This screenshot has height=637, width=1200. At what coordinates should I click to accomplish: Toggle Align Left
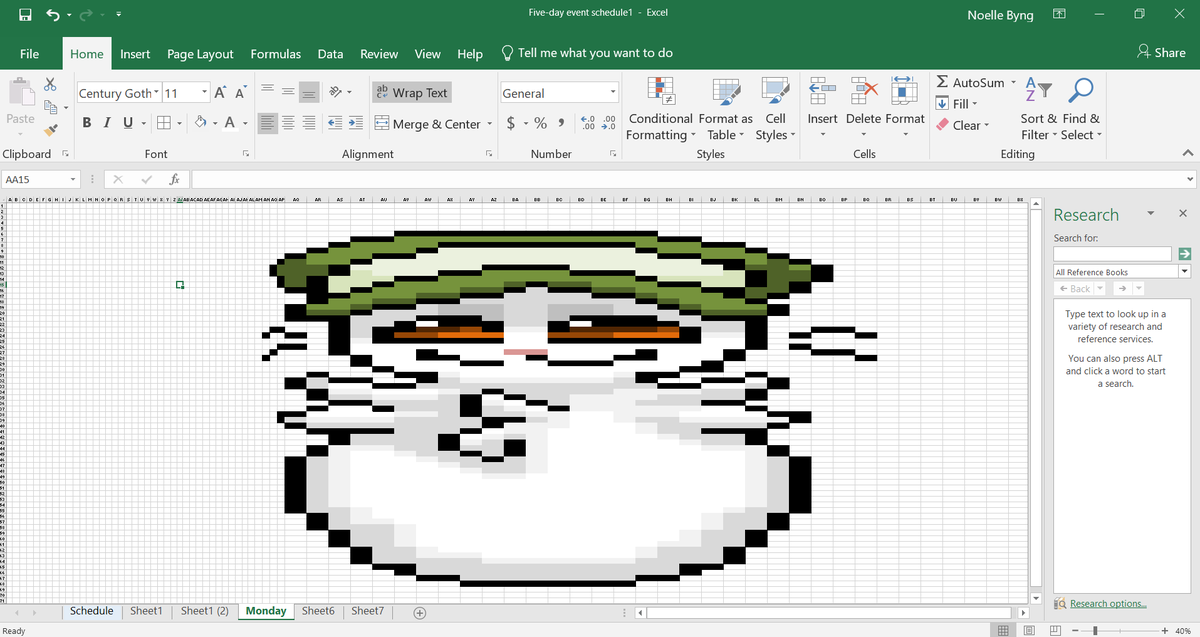coord(267,123)
